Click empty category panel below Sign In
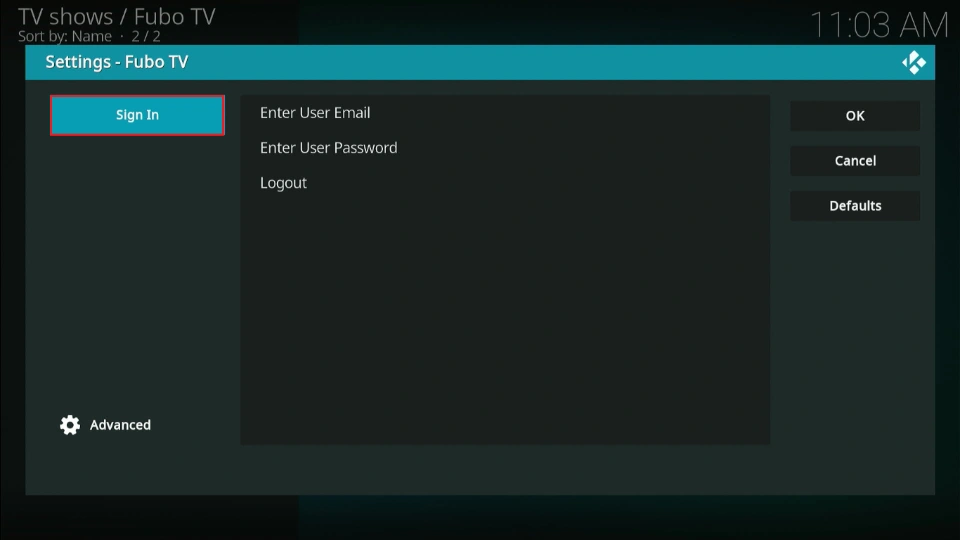The height and width of the screenshot is (540, 960). (137, 270)
